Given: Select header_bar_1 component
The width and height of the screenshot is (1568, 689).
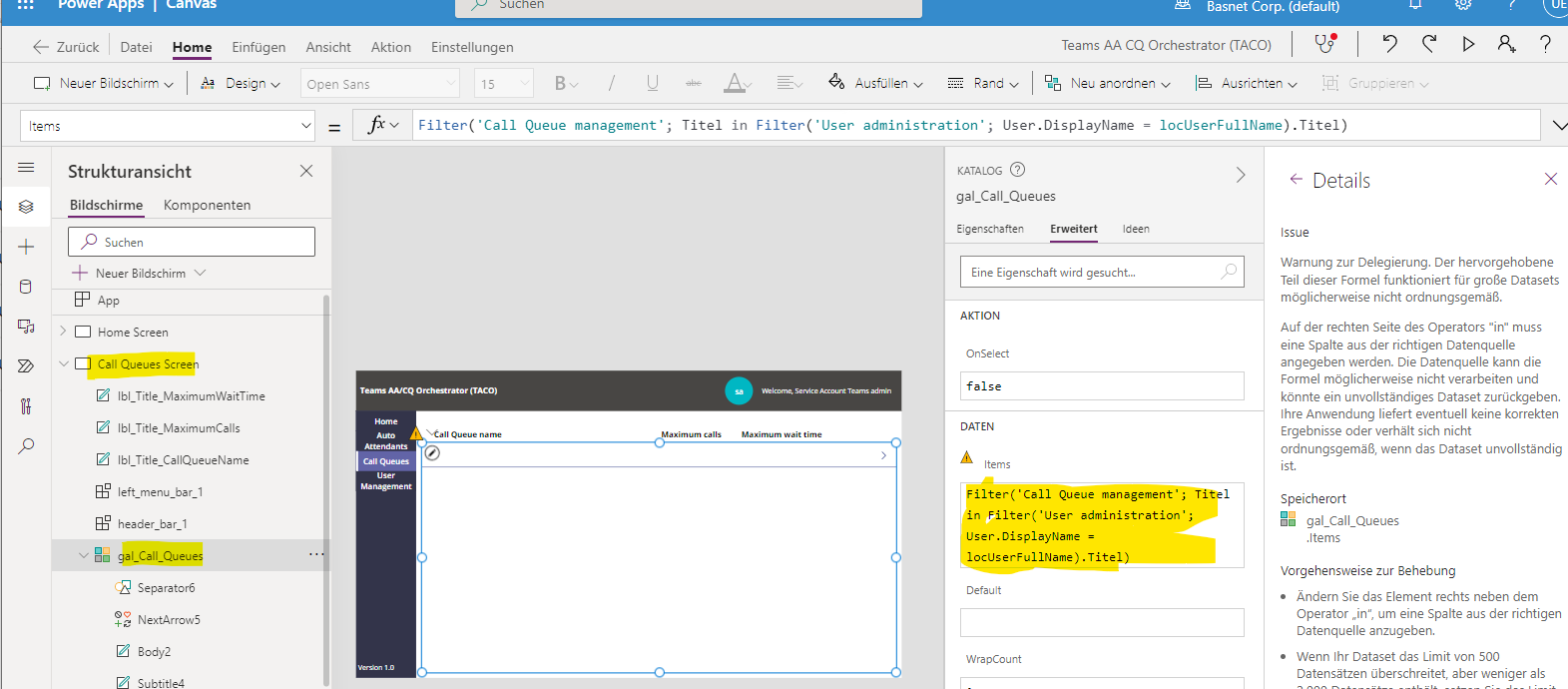Looking at the screenshot, I should click(152, 523).
